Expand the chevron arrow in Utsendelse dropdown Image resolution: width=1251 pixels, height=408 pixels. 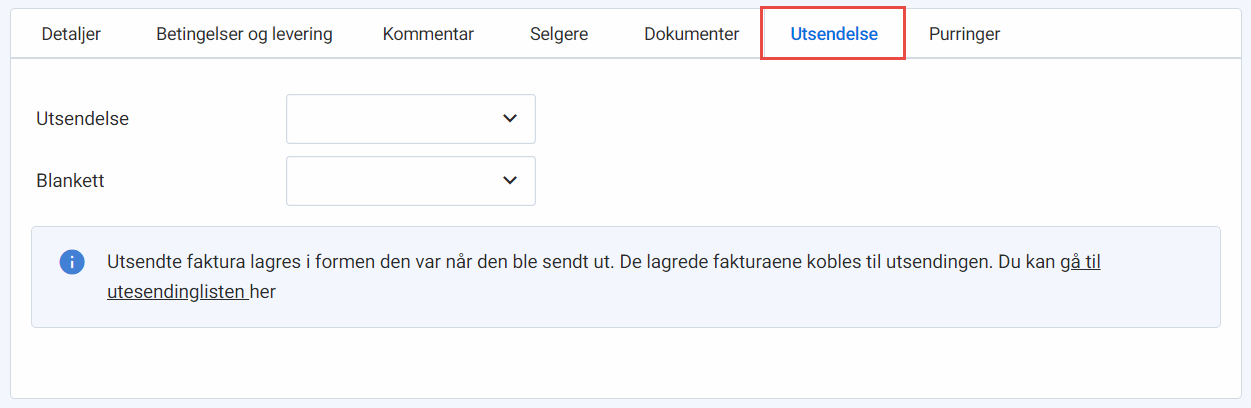pyautogui.click(x=510, y=119)
